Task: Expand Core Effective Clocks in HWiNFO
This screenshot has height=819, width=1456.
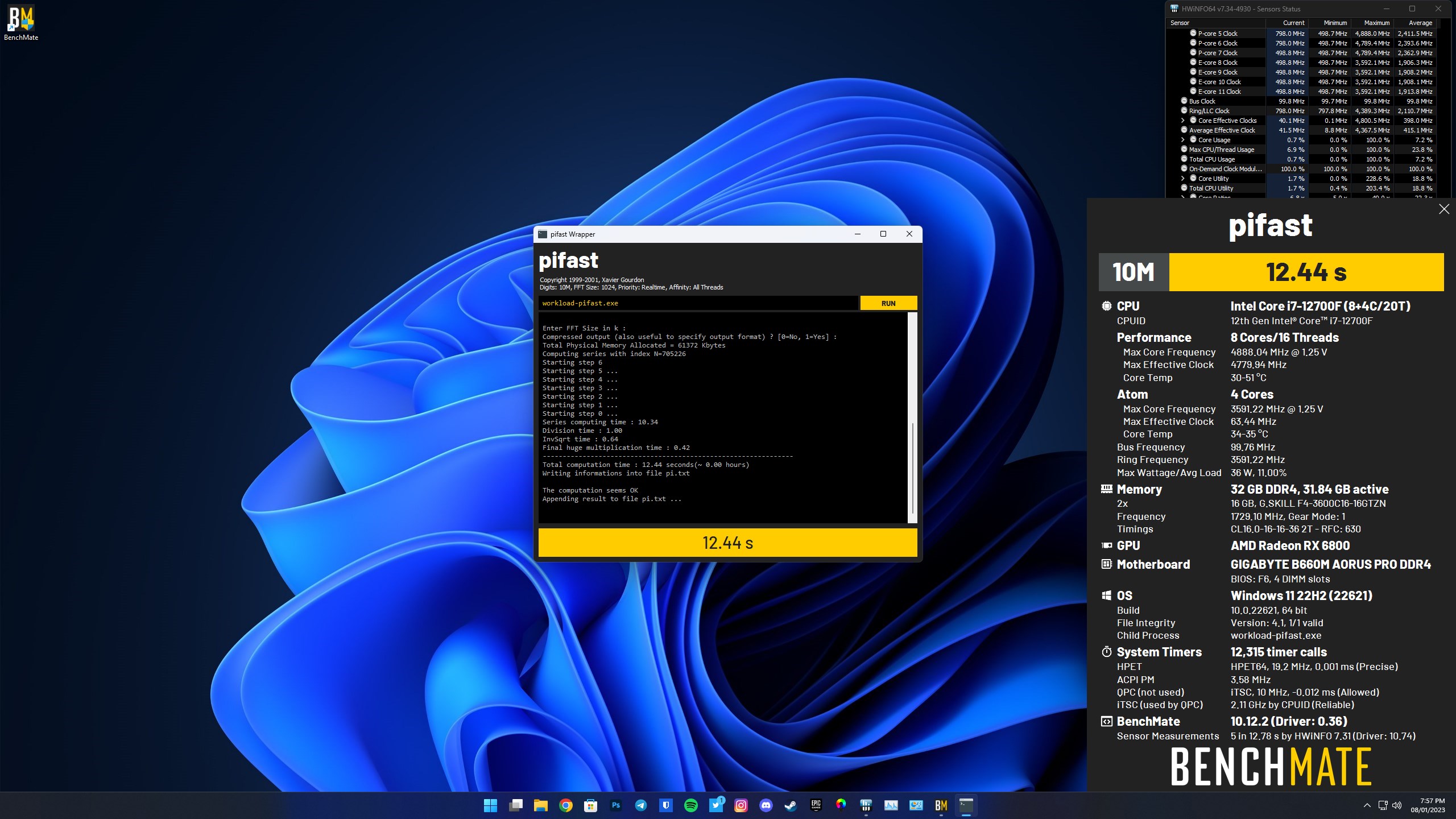Action: (1183, 121)
